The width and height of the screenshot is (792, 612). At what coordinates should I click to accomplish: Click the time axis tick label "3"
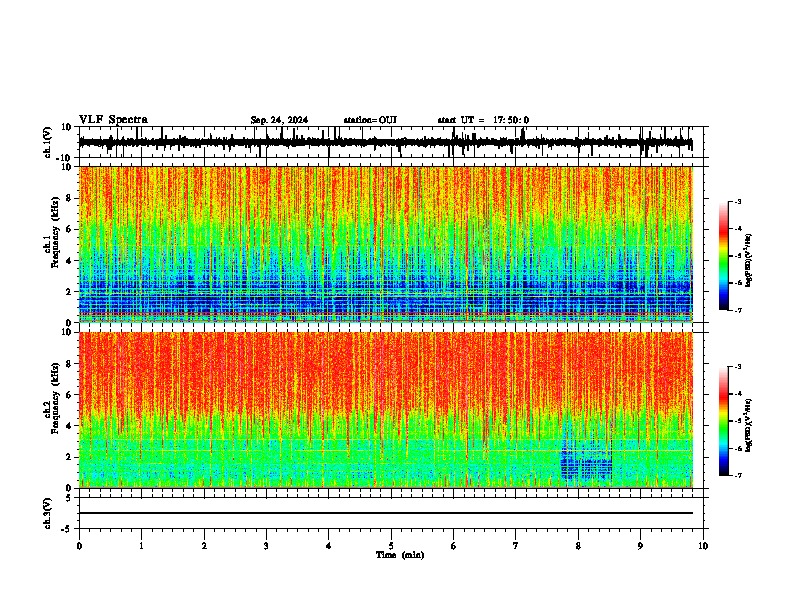click(x=266, y=546)
